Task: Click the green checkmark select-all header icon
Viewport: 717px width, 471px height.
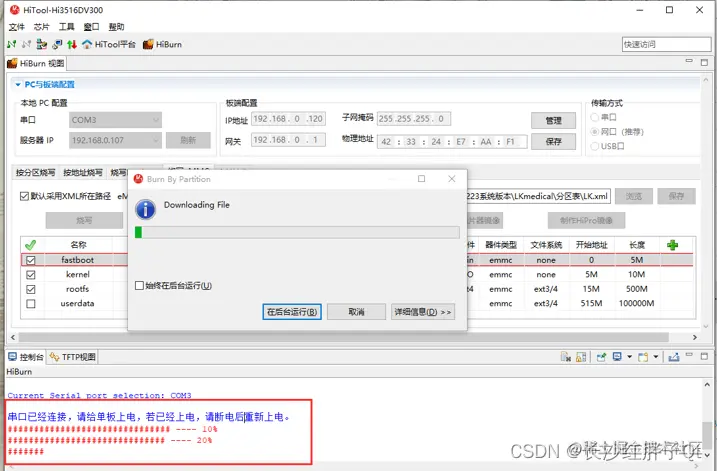Action: 31,245
